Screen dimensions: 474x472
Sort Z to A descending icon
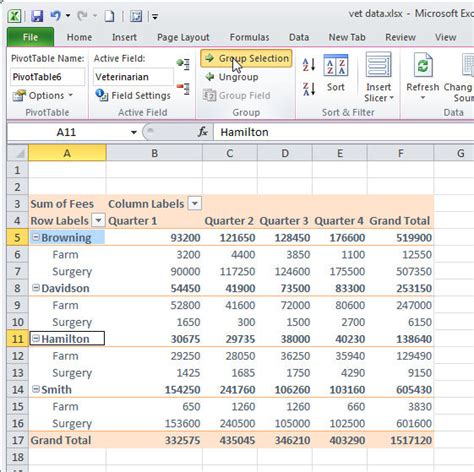point(309,89)
